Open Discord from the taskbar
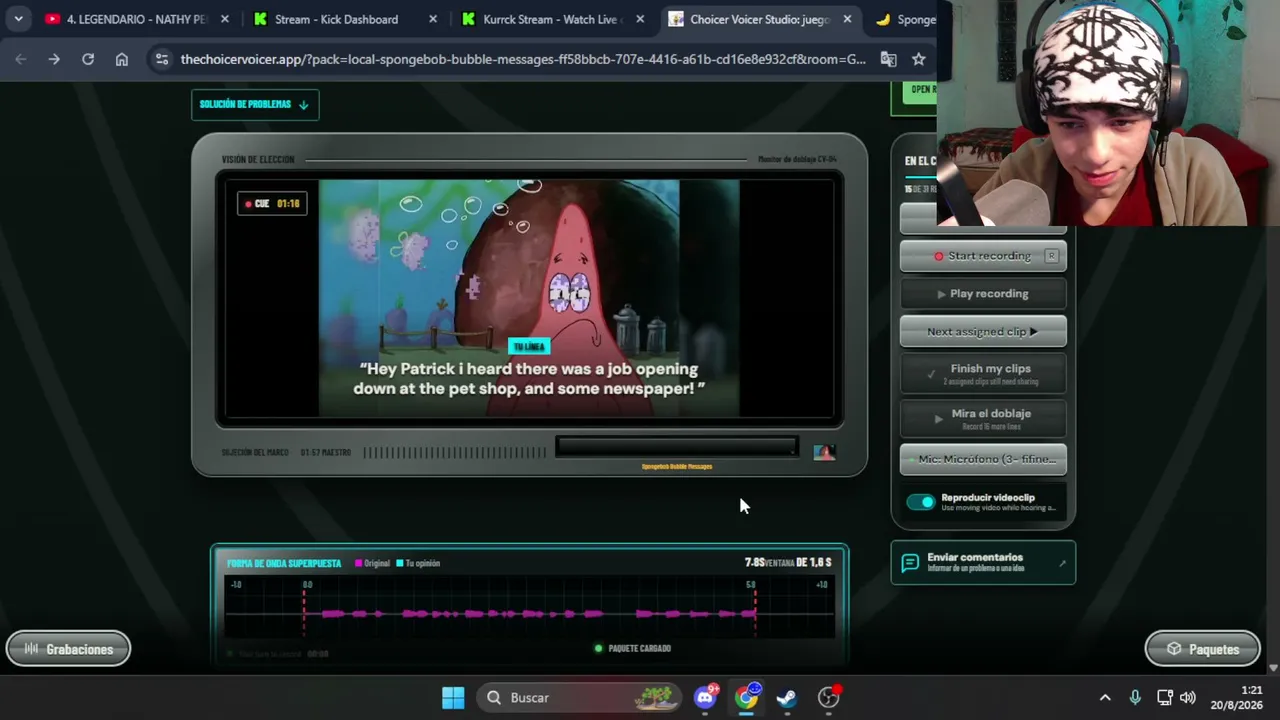 tap(706, 697)
